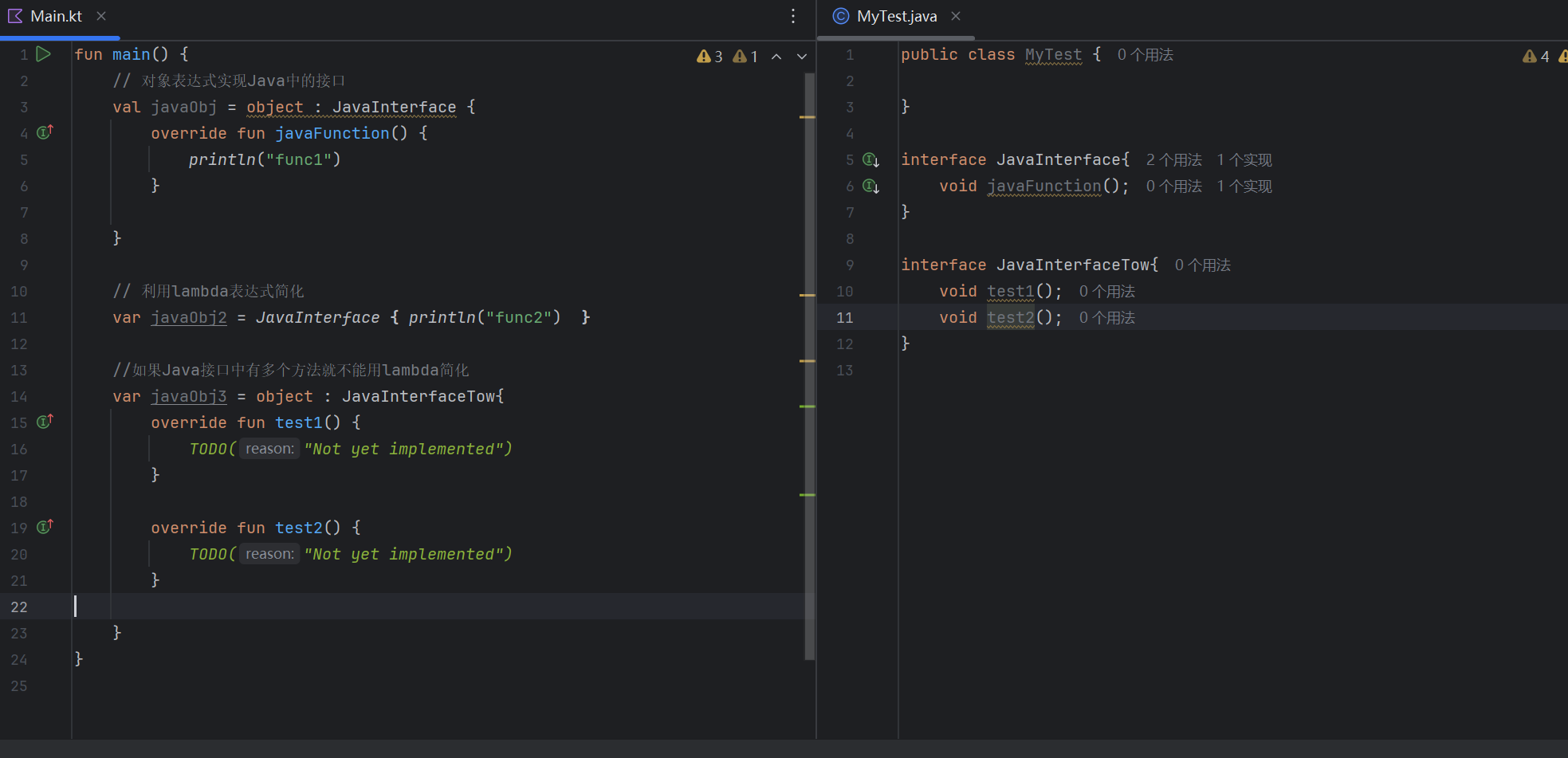Image resolution: width=1568 pixels, height=758 pixels.
Task: Click '1 个实现' hint for JavaInterface
Action: coord(1244,160)
